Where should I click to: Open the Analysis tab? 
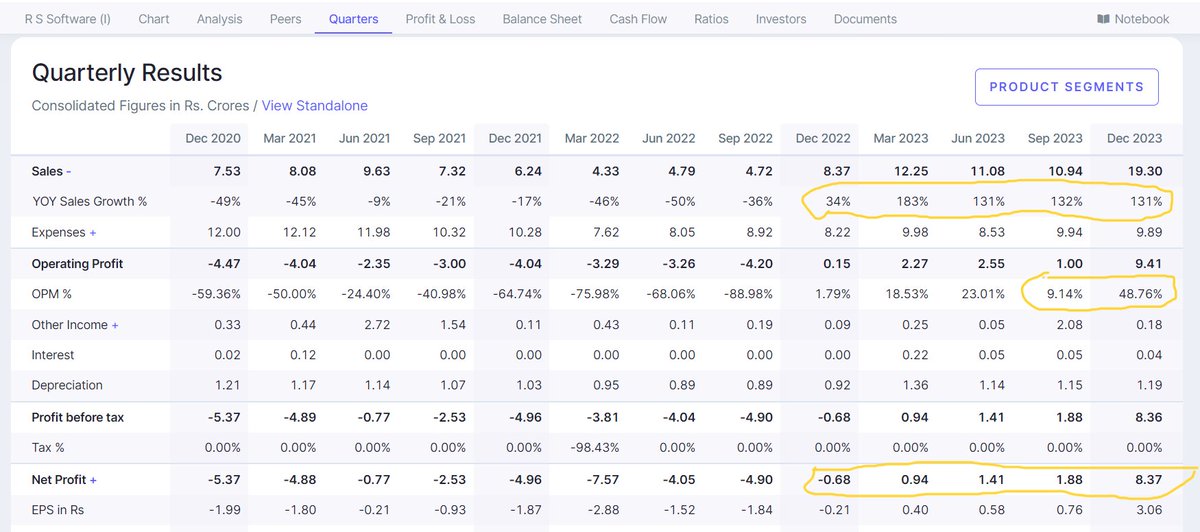(219, 19)
